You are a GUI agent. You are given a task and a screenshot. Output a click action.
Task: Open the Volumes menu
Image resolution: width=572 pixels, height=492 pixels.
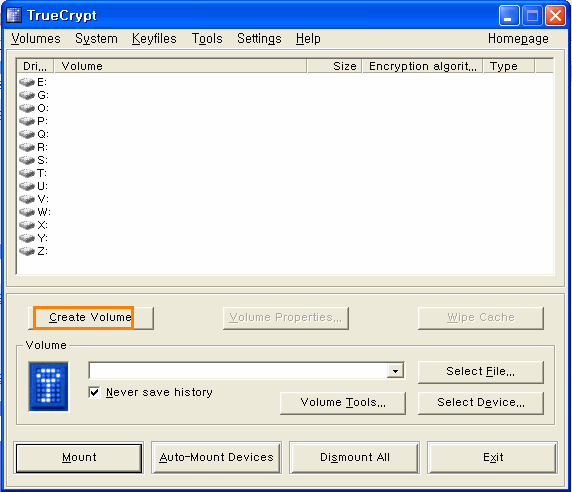click(36, 39)
